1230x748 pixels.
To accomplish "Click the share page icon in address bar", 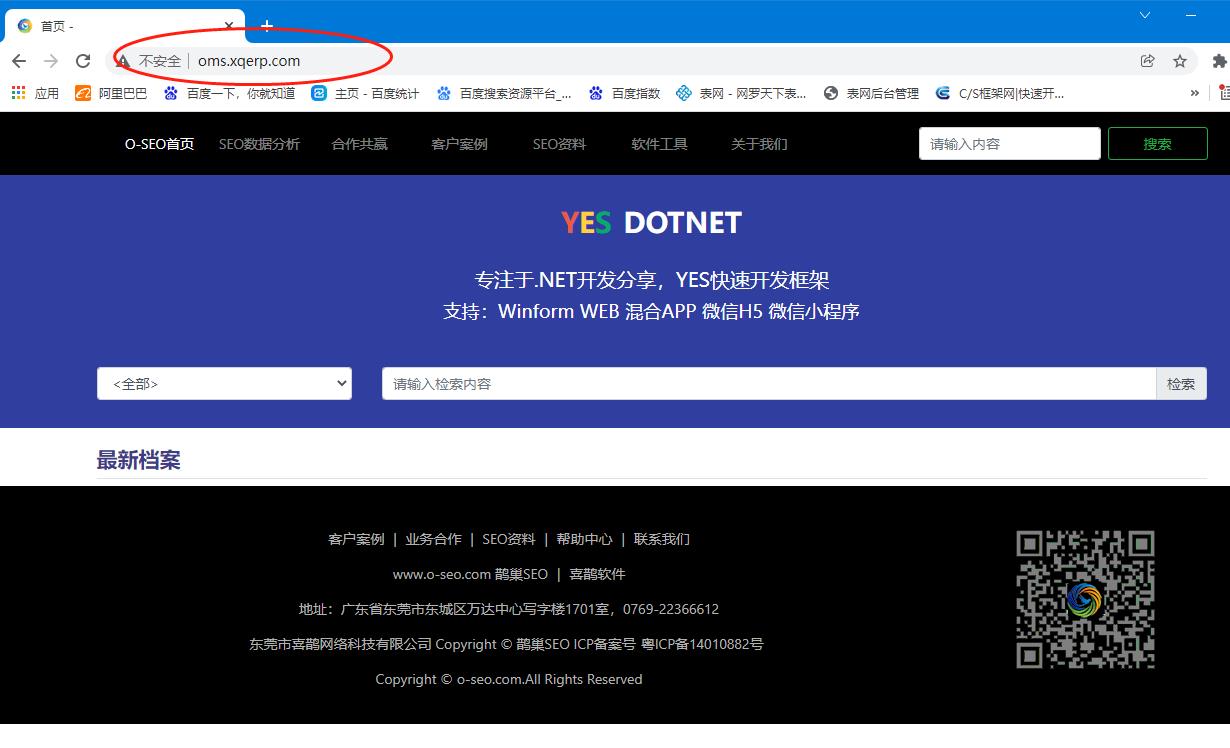I will tap(1147, 61).
